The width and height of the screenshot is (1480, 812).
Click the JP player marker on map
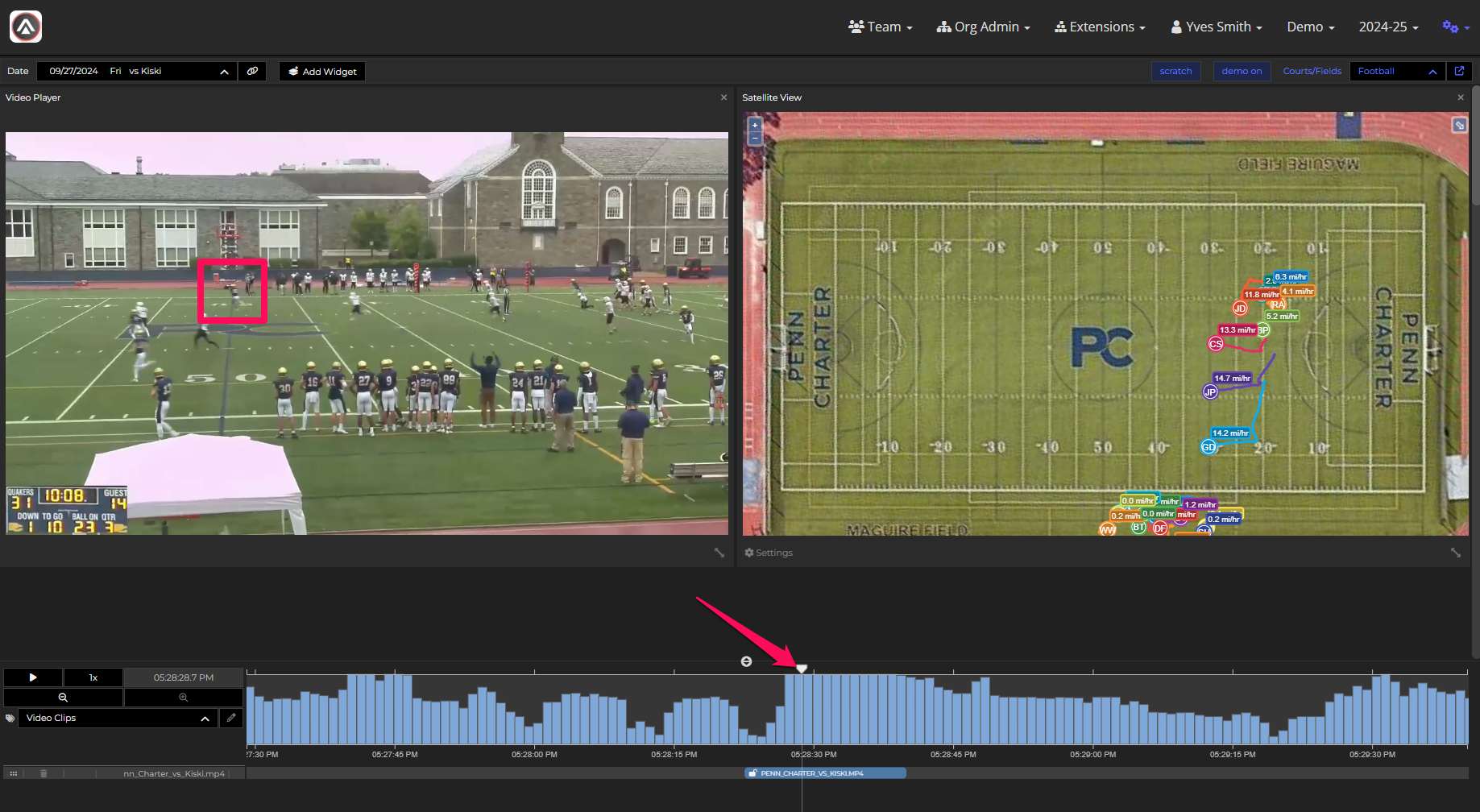1210,391
